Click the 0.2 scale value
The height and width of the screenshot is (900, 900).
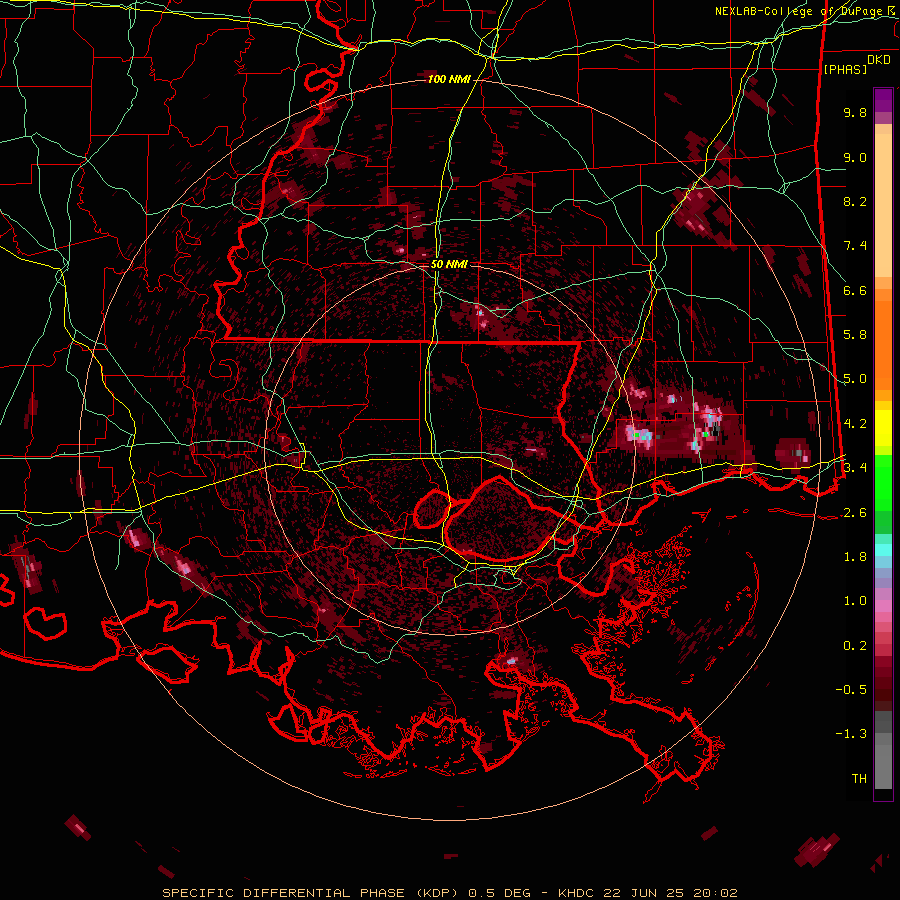[855, 646]
